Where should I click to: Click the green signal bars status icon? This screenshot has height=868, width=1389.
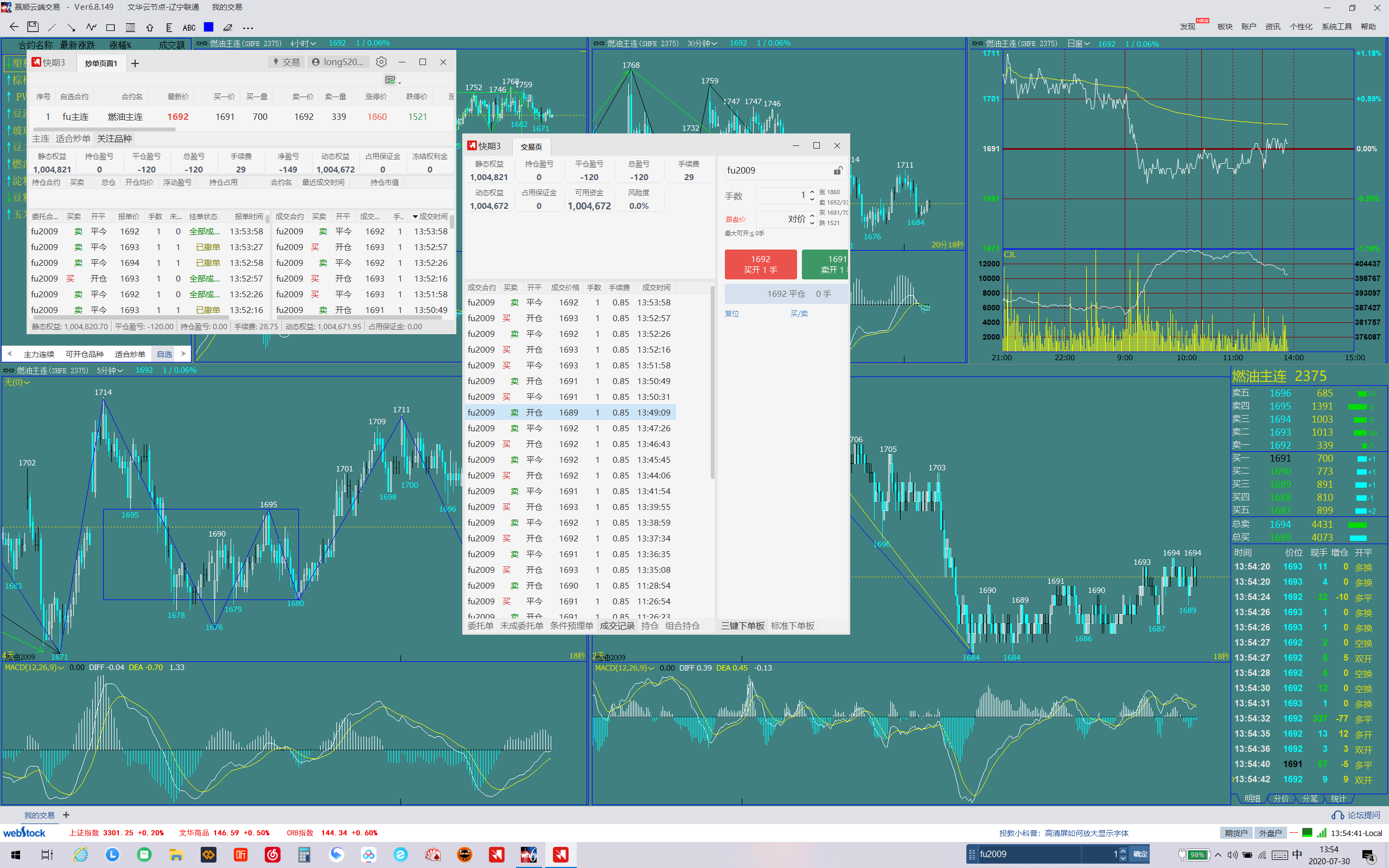coord(1321,833)
